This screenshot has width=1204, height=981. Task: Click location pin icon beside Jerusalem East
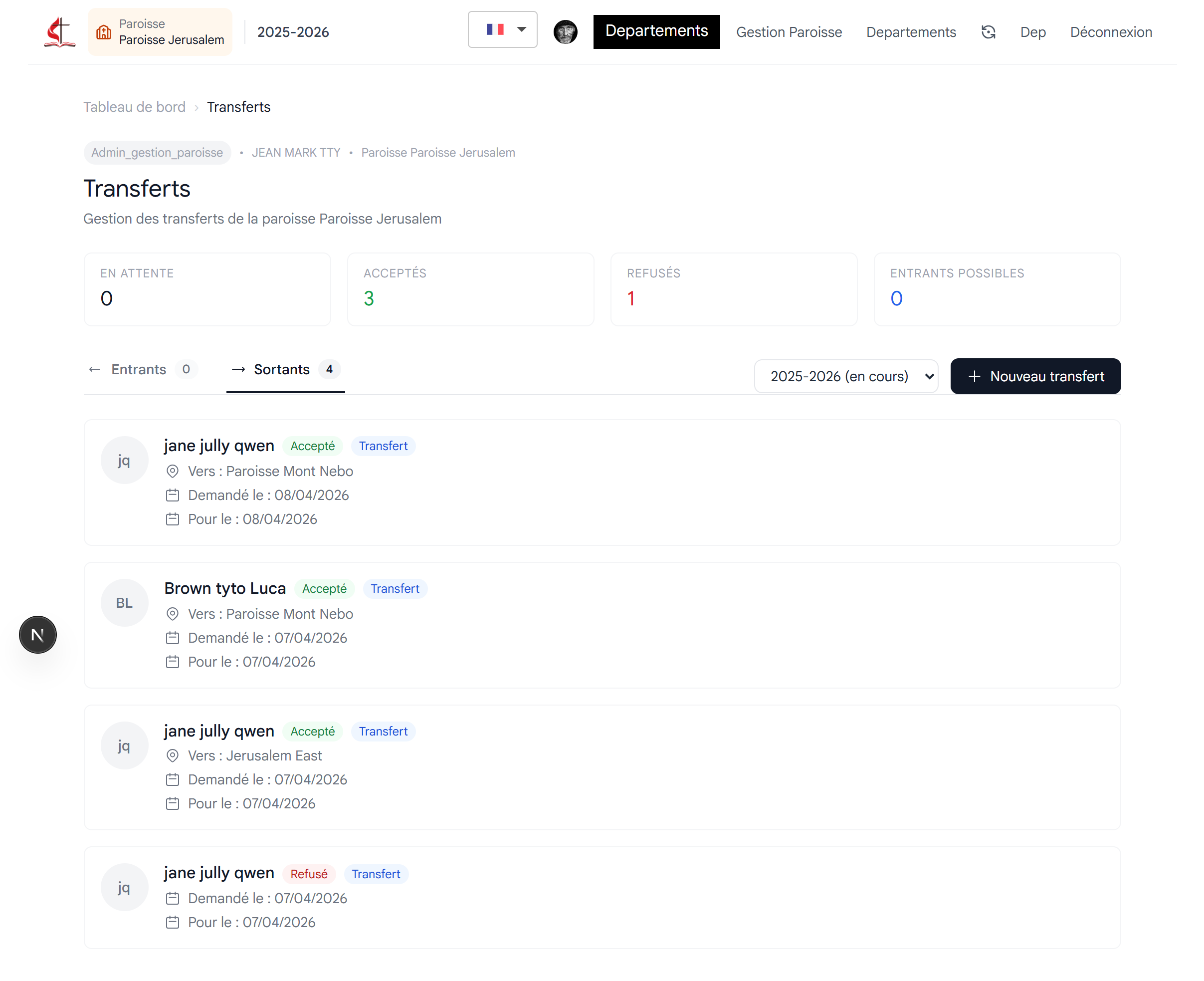[172, 755]
